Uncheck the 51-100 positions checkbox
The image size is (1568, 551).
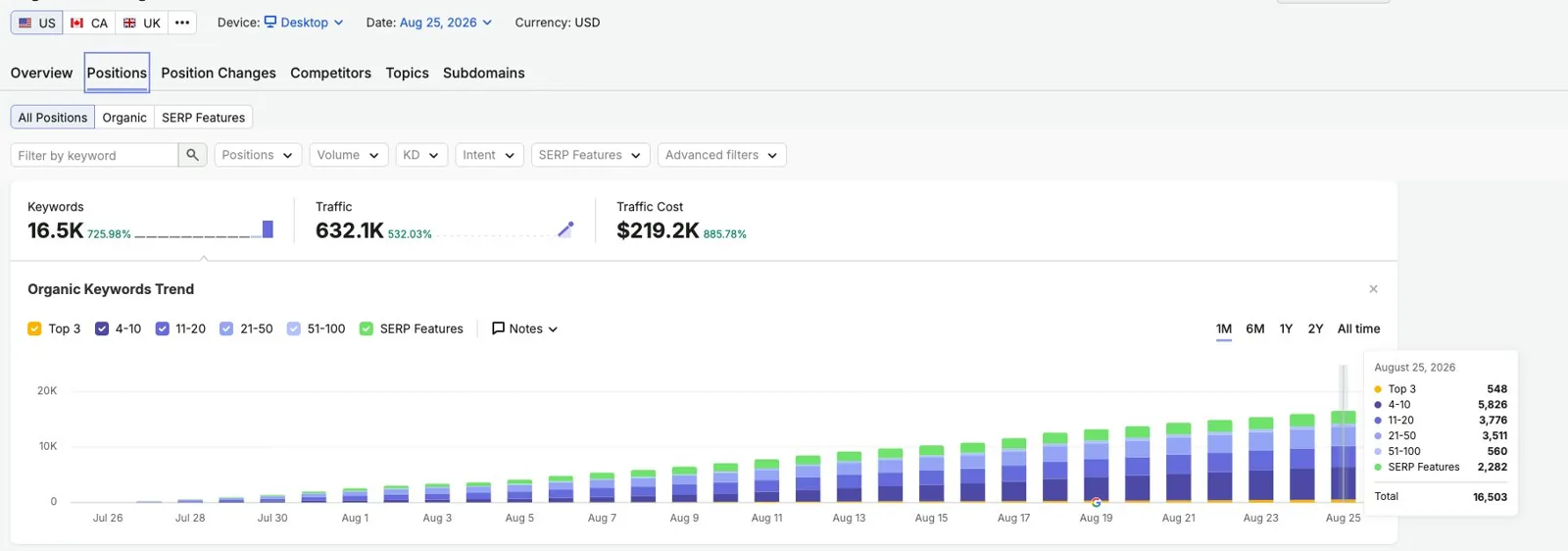click(x=294, y=328)
